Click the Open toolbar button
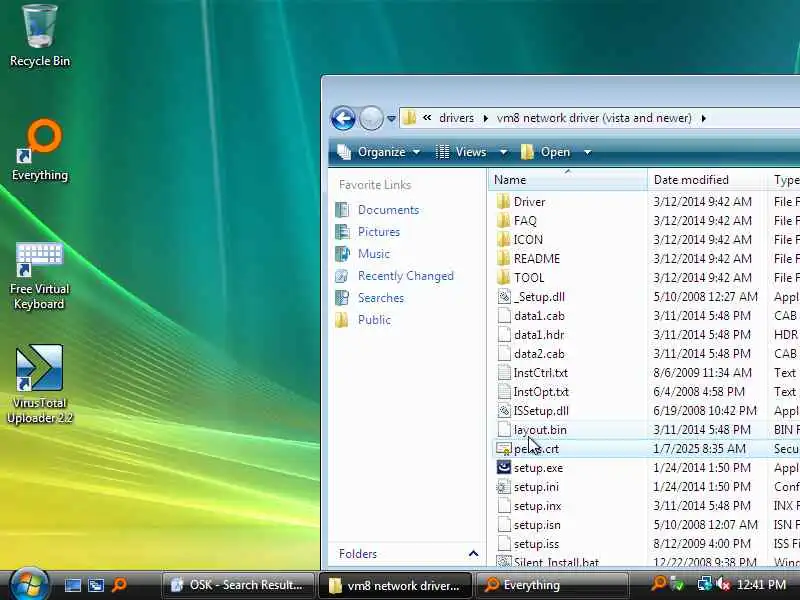 [x=545, y=152]
